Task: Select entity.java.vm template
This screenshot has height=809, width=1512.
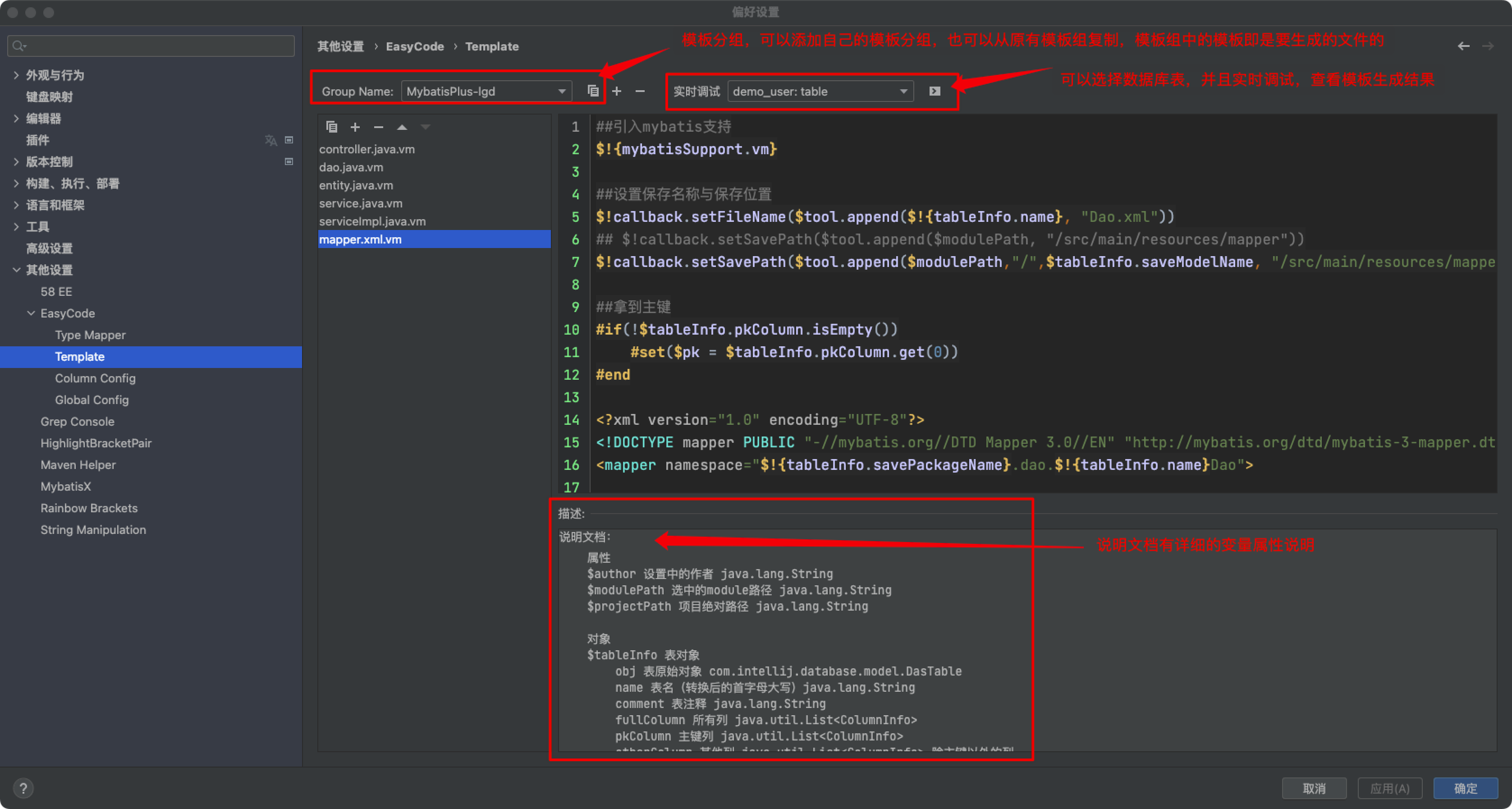Action: 356,185
